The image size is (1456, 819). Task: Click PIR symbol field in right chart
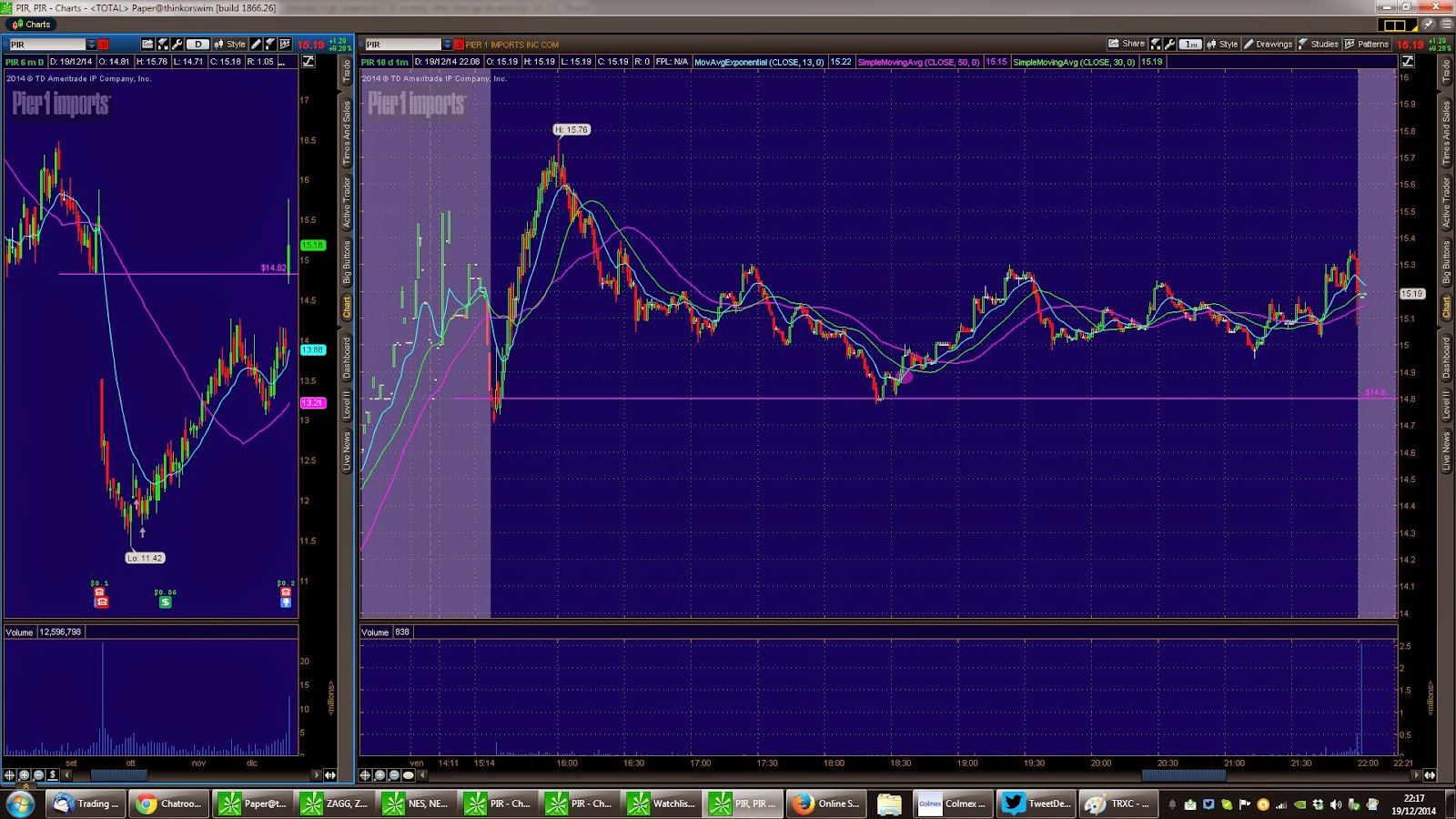click(402, 44)
